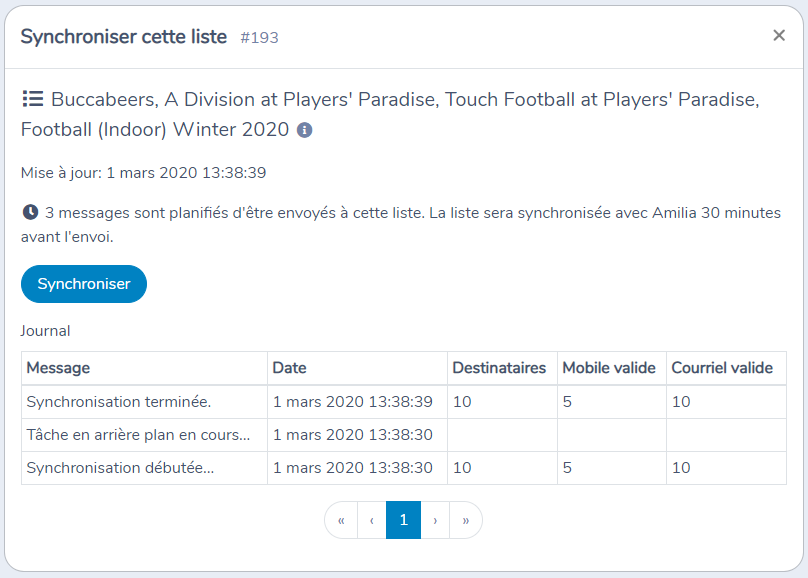This screenshot has height=578, width=808.
Task: Click the '3 messages sont planifiés' notice text
Action: pyautogui.click(x=401, y=225)
